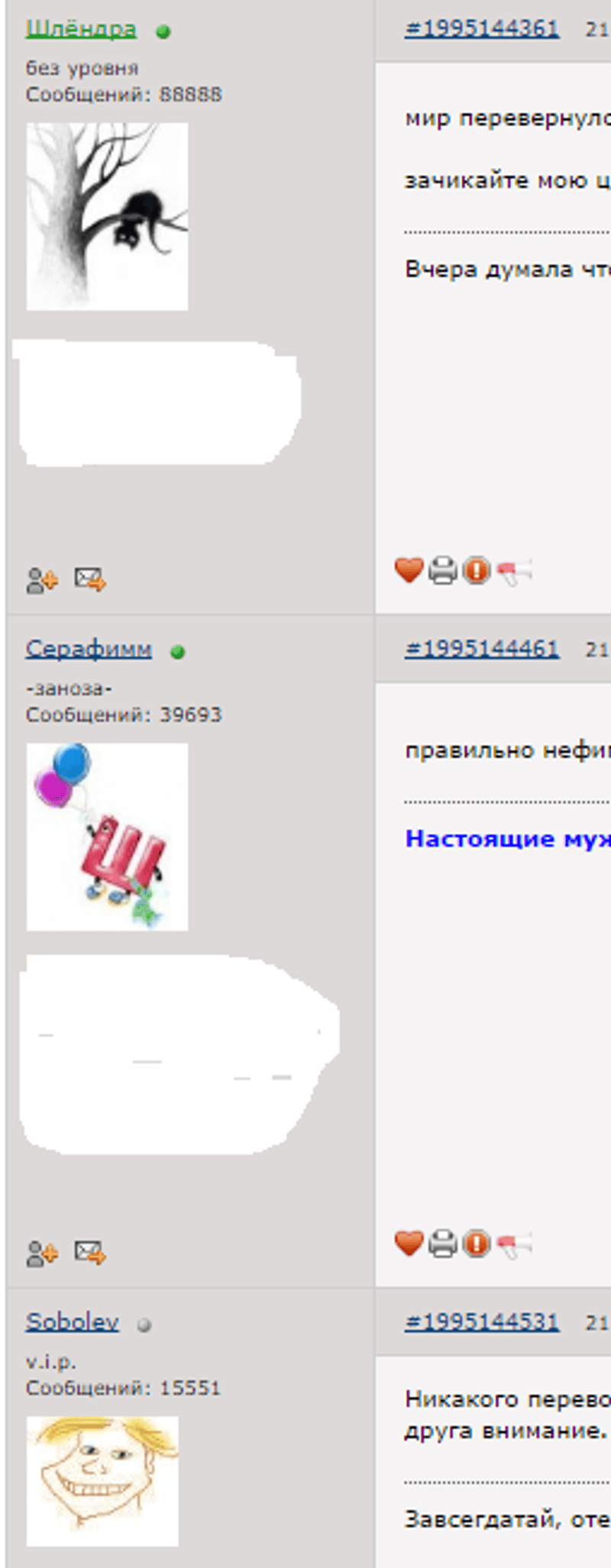Send private message to Серафимм

tap(90, 1253)
